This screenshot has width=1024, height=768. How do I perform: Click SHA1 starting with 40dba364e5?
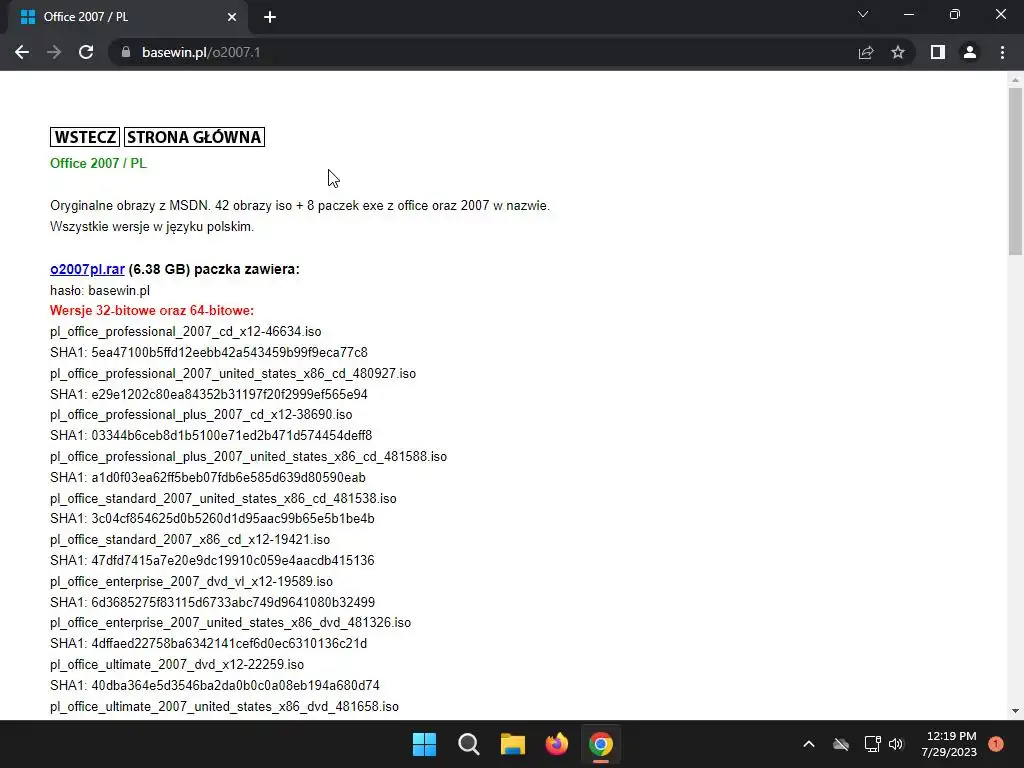click(215, 685)
